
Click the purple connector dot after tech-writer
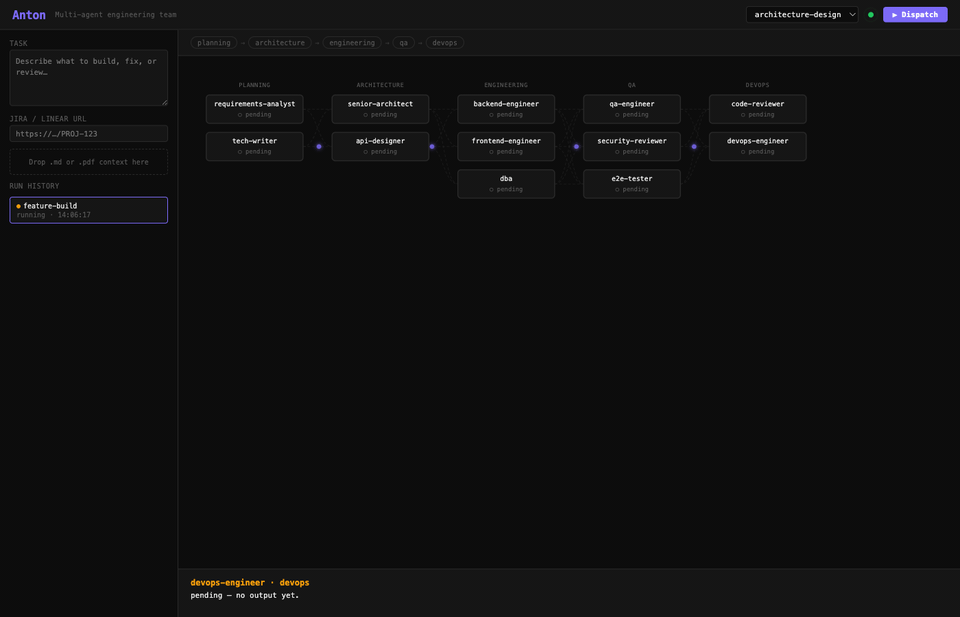(319, 147)
